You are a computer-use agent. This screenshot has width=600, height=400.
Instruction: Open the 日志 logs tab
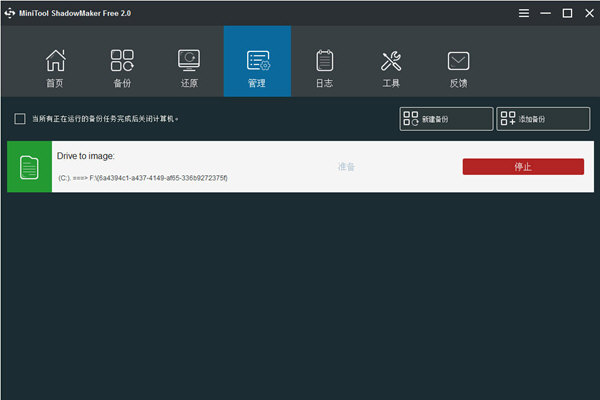point(324,68)
